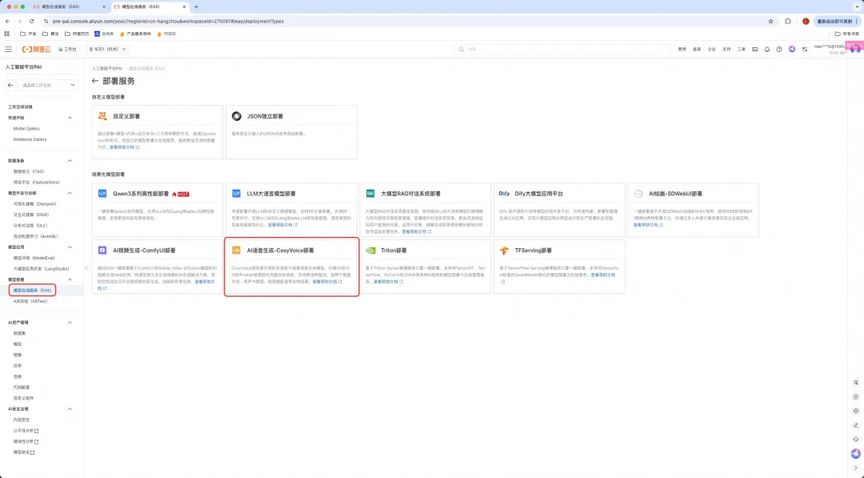Click the TFServing部署 TensorFlow icon
The image size is (864, 478).
click(x=505, y=251)
